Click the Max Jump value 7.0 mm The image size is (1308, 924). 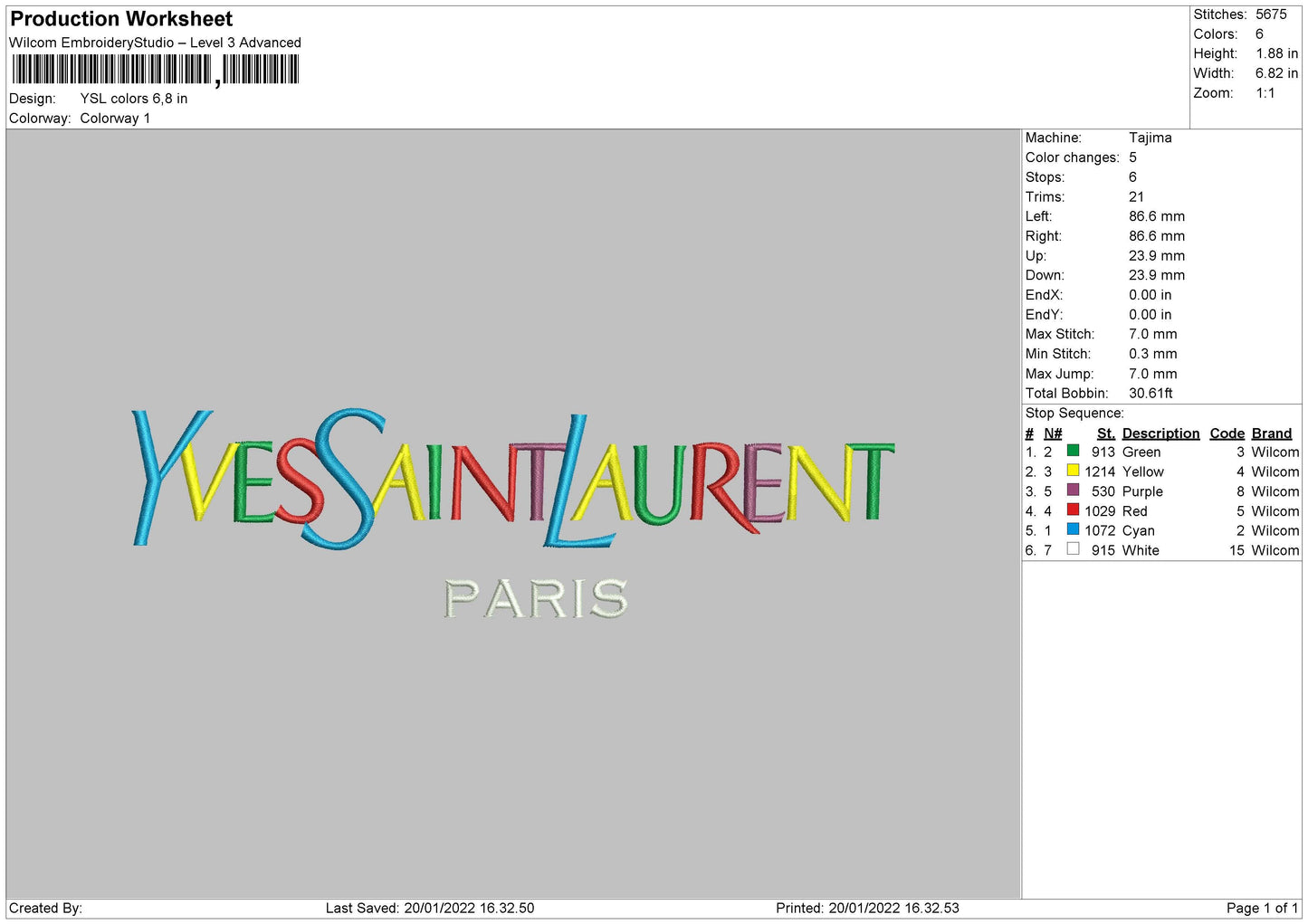click(x=1153, y=374)
